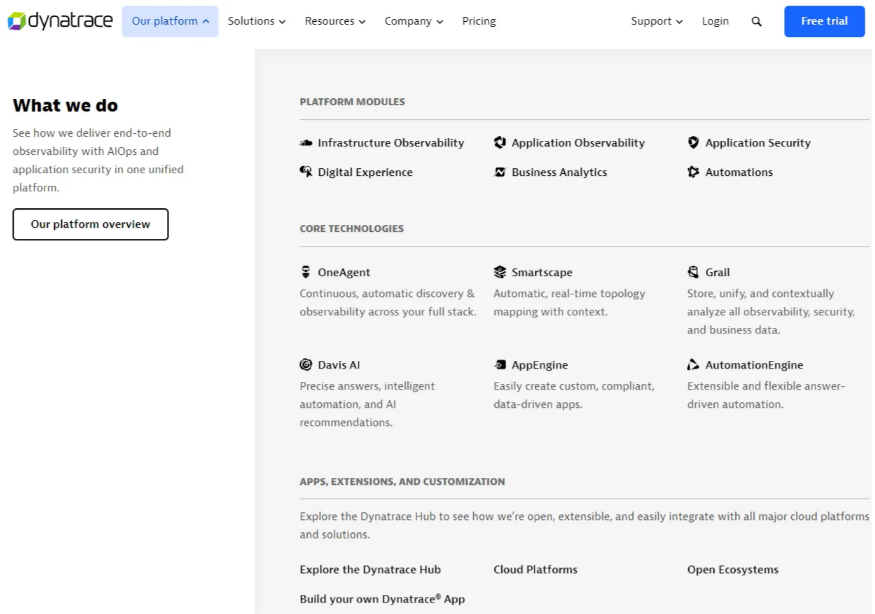The height and width of the screenshot is (614, 875).
Task: Click the Digital Experience icon
Action: pyautogui.click(x=306, y=172)
